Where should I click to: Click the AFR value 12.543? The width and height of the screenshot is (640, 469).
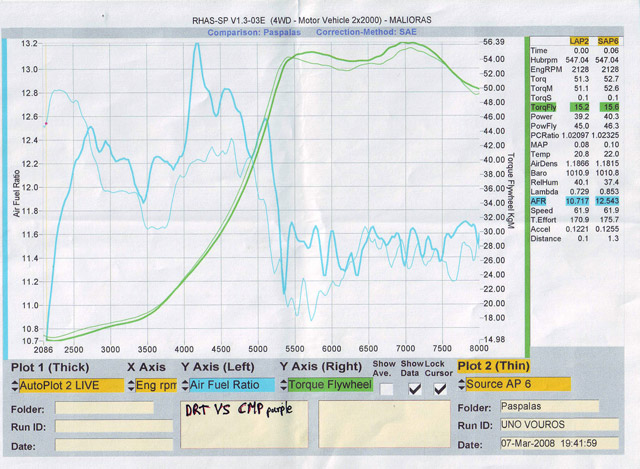(x=607, y=201)
